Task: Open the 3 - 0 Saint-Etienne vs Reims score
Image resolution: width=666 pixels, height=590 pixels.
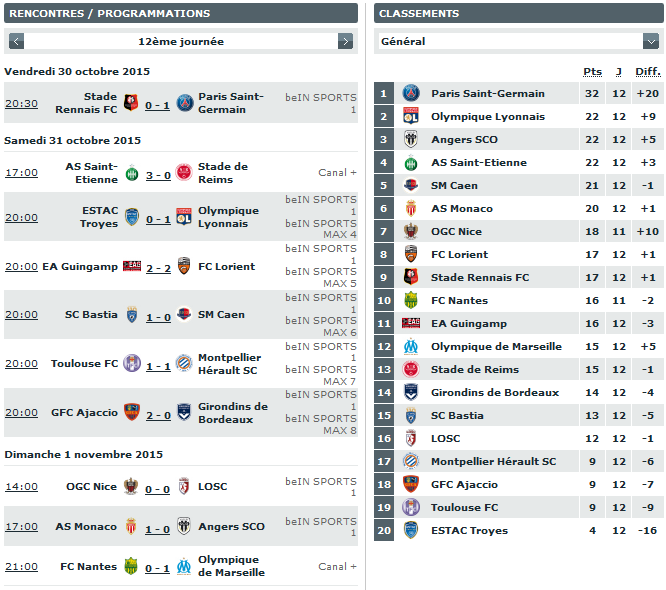Action: 158,175
